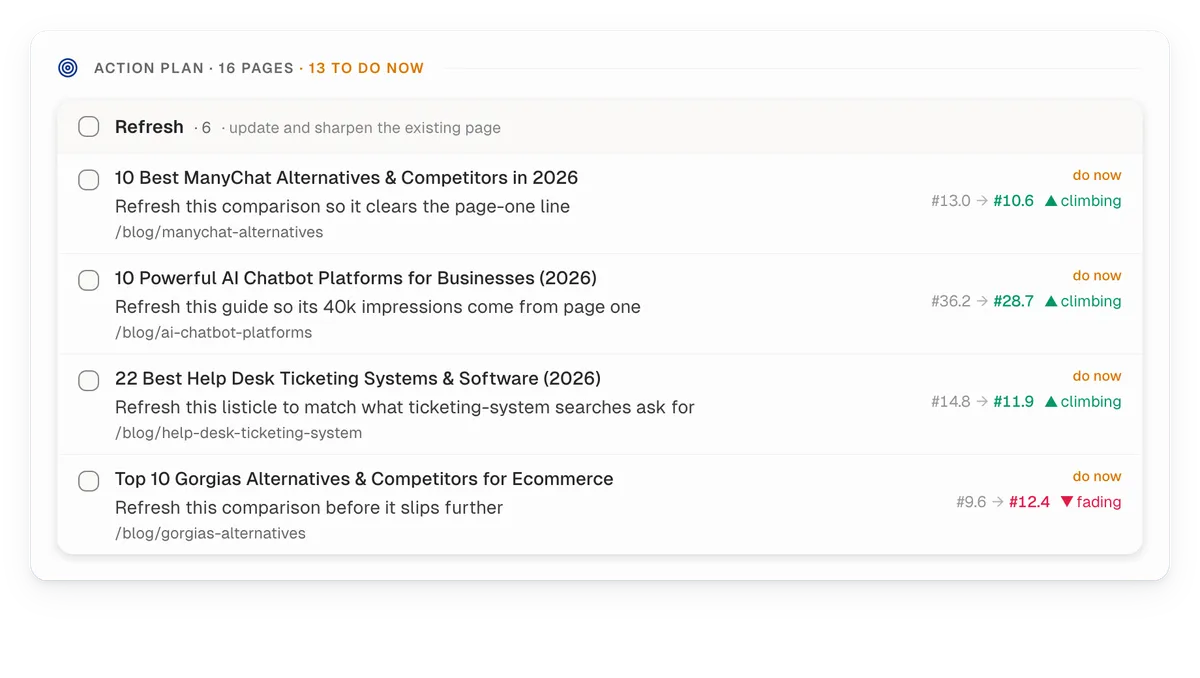Check the Gorgias Alternatives row checkbox
1200x678 pixels.
tap(89, 481)
